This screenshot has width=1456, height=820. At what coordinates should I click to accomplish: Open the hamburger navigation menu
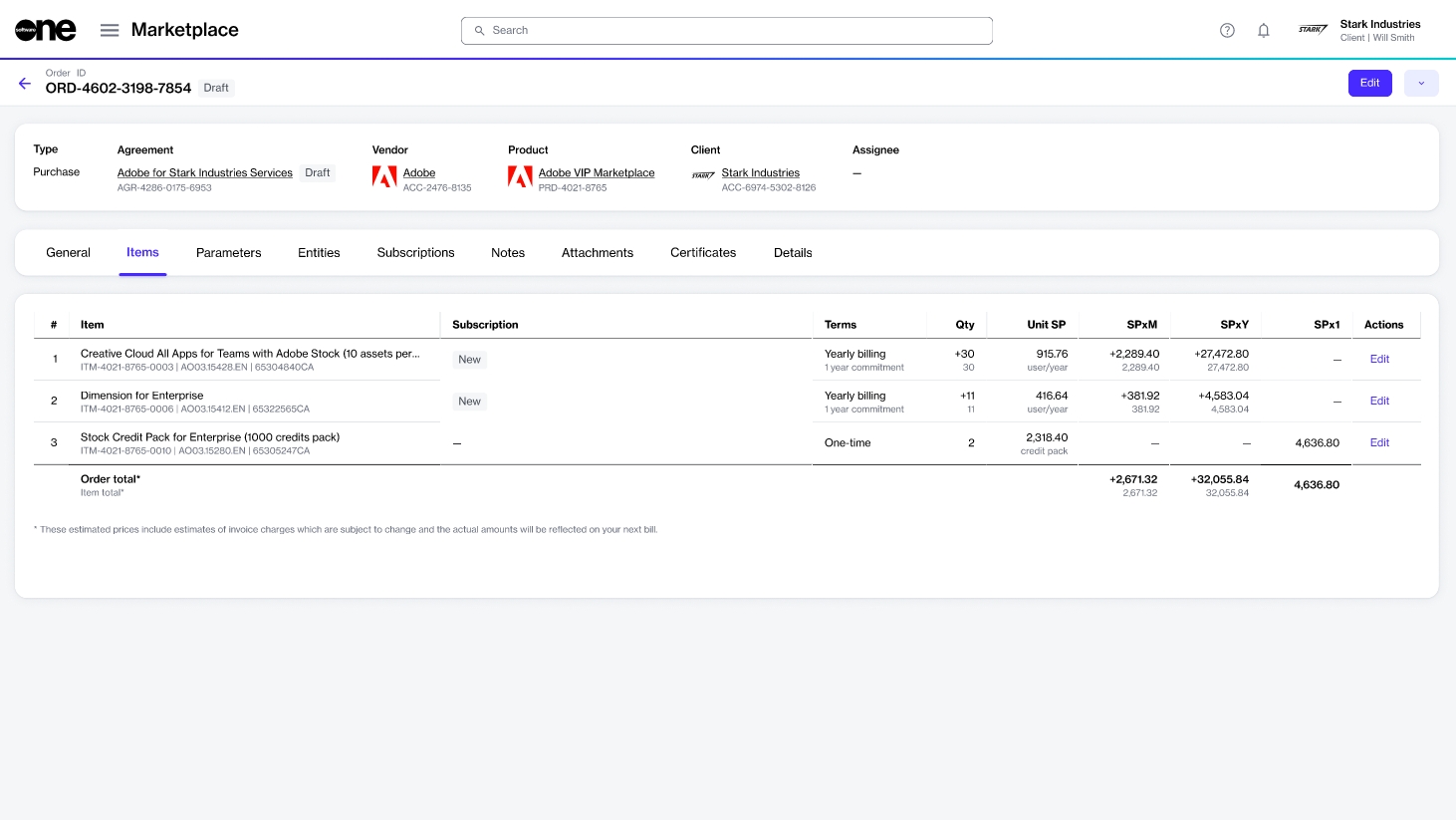110,30
